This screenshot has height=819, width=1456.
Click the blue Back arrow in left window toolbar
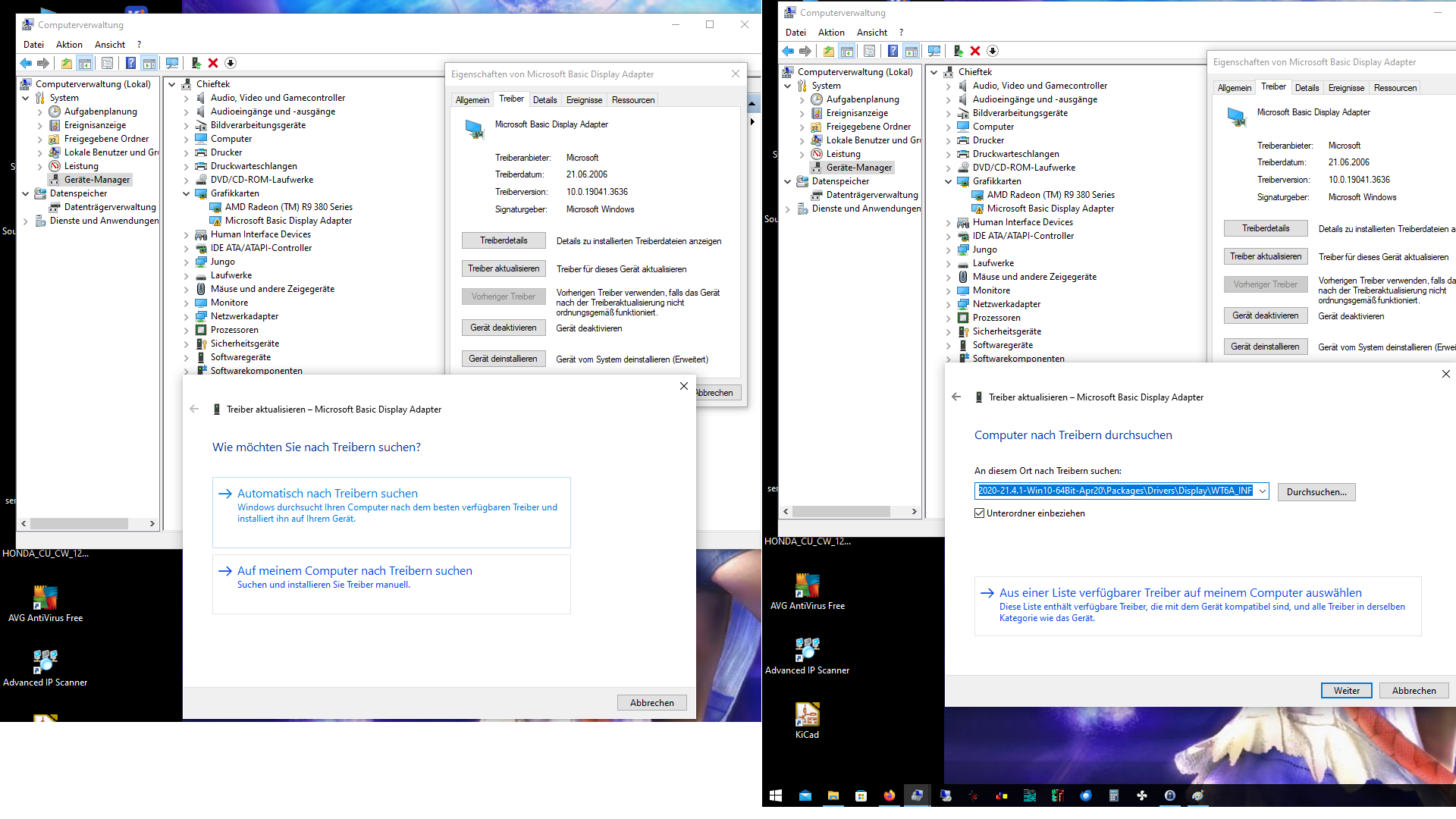(x=26, y=64)
